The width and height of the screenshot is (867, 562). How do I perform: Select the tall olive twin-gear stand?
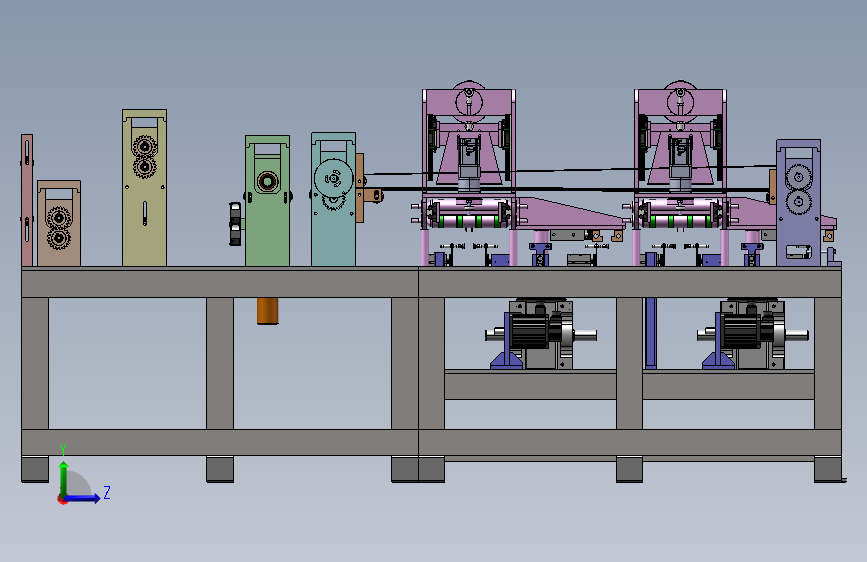click(x=144, y=188)
